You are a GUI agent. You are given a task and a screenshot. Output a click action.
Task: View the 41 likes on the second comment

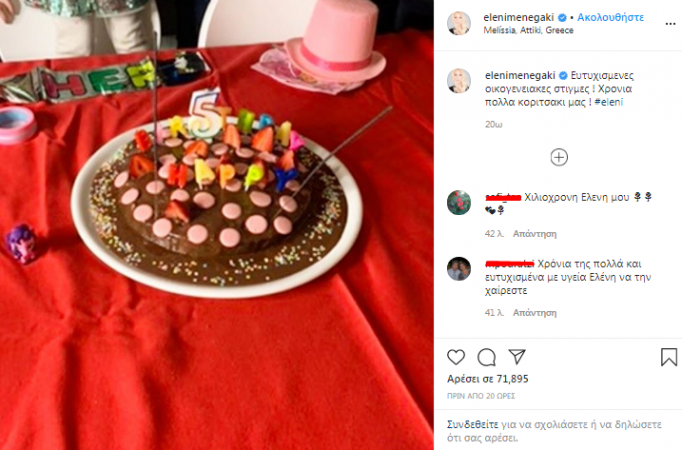point(494,313)
